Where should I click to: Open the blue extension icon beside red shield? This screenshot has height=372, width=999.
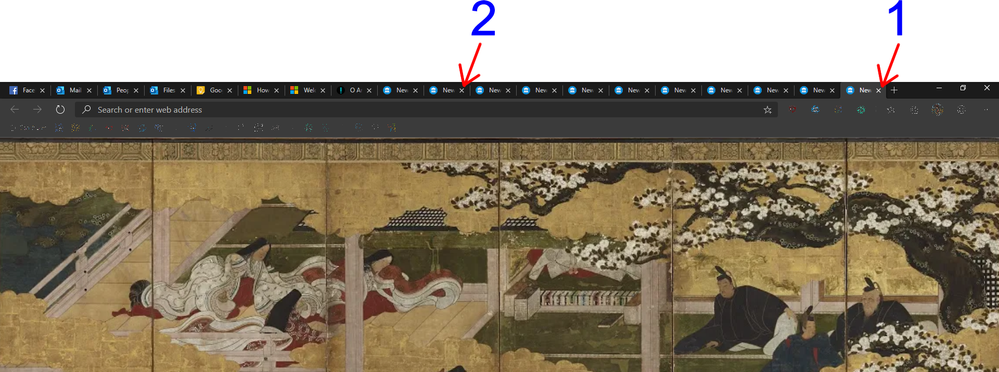point(815,110)
